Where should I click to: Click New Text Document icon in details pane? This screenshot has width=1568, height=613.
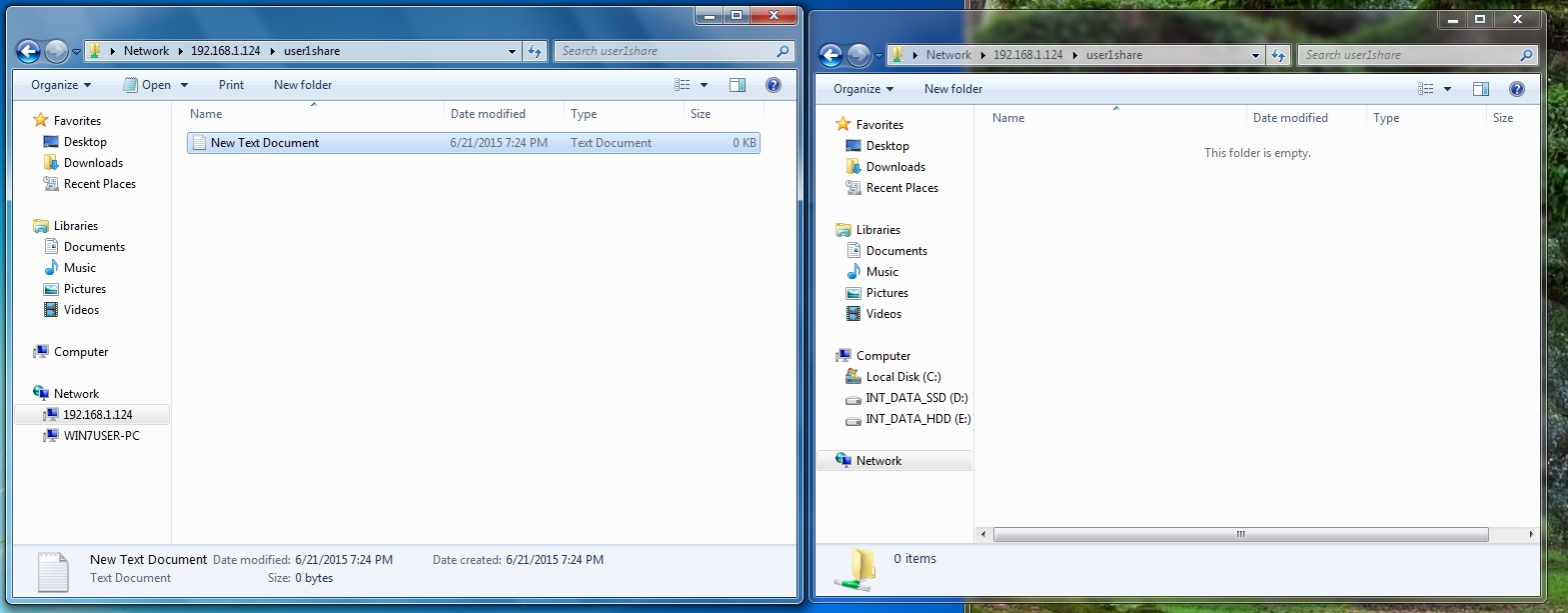52,572
